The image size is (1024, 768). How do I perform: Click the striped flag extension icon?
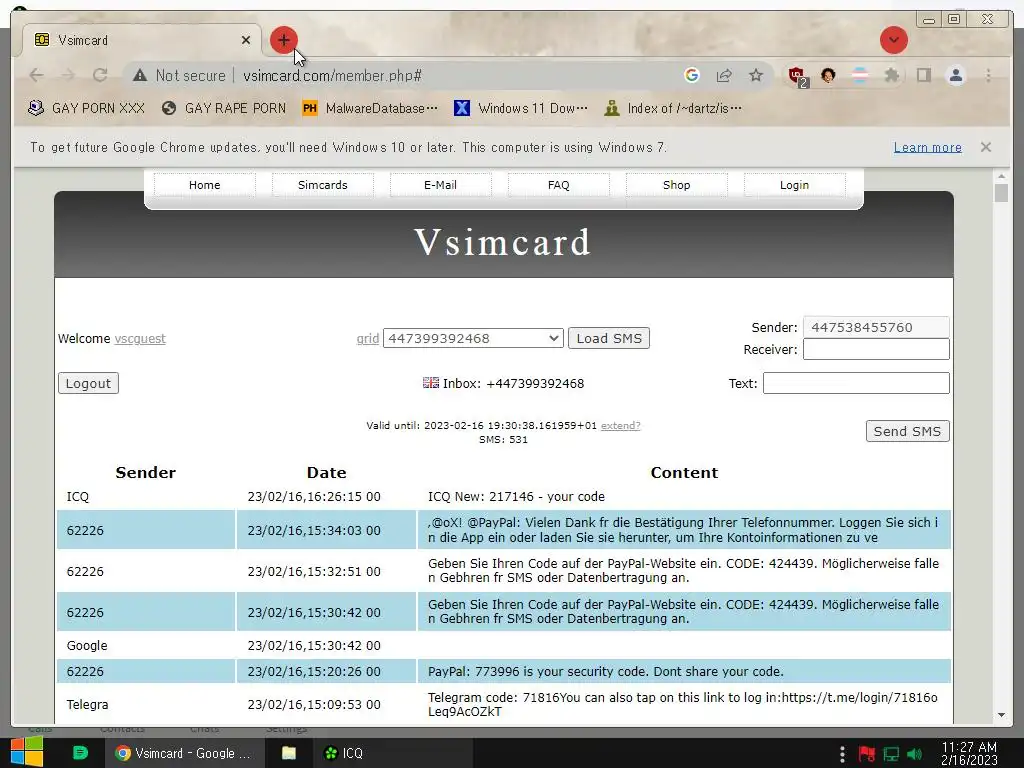tap(860, 76)
